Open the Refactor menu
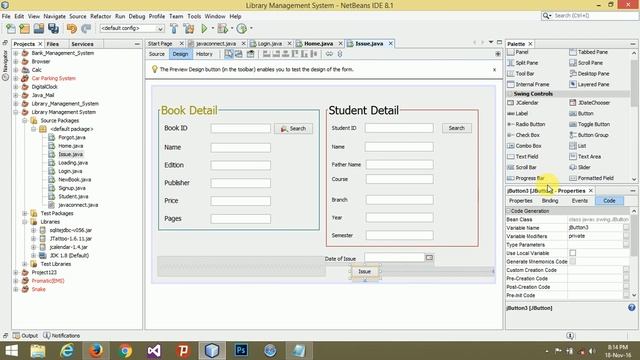The width and height of the screenshot is (640, 360). [x=100, y=16]
